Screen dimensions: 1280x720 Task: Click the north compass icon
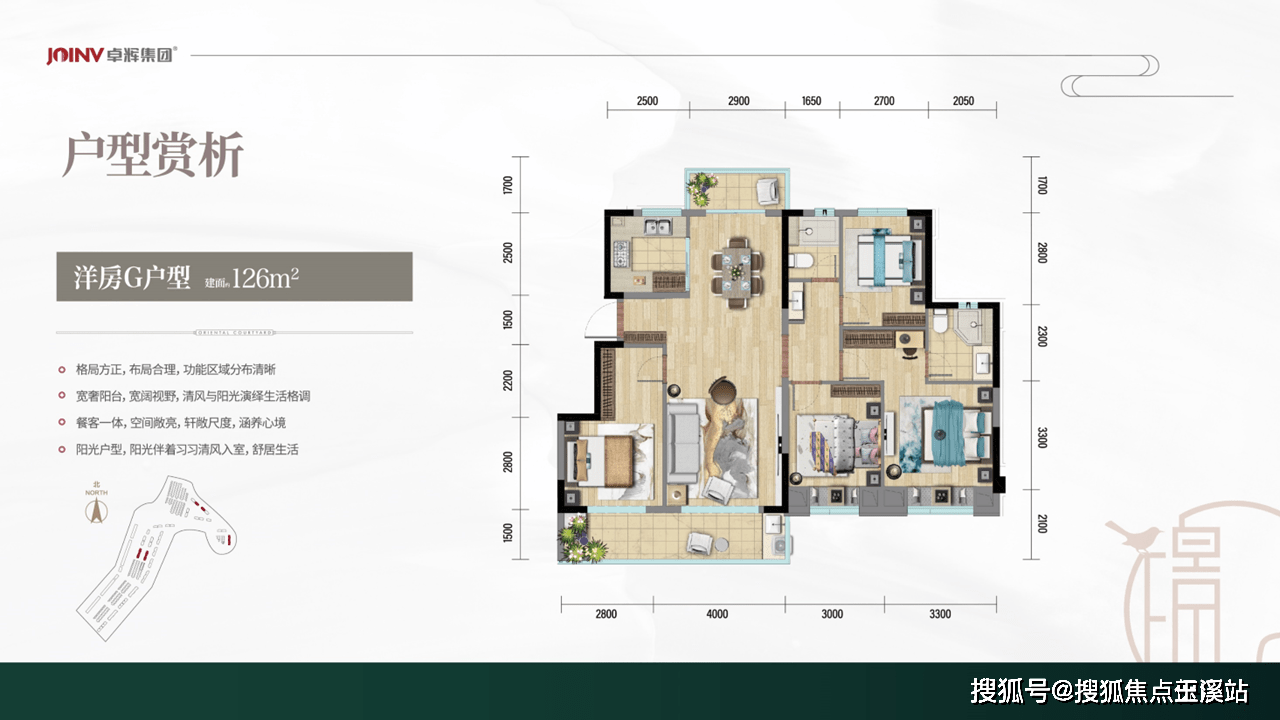pos(97,504)
